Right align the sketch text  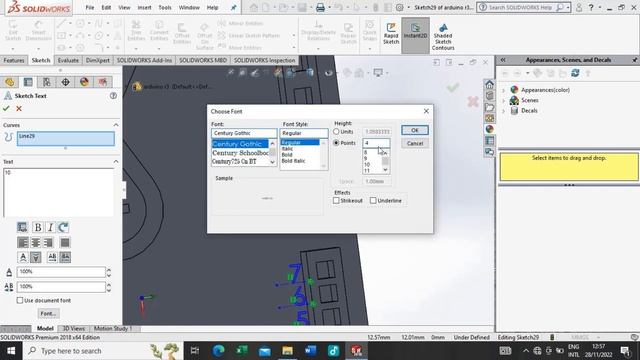48,243
